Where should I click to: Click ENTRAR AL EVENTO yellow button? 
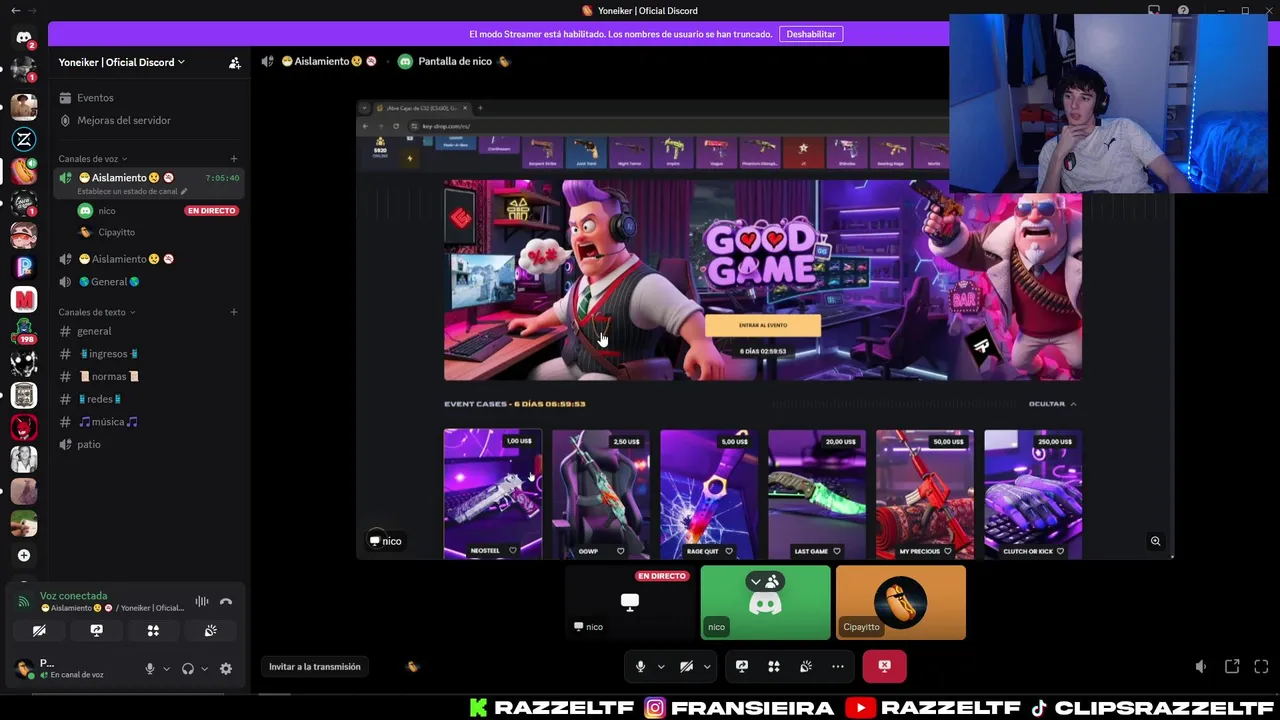tap(763, 325)
